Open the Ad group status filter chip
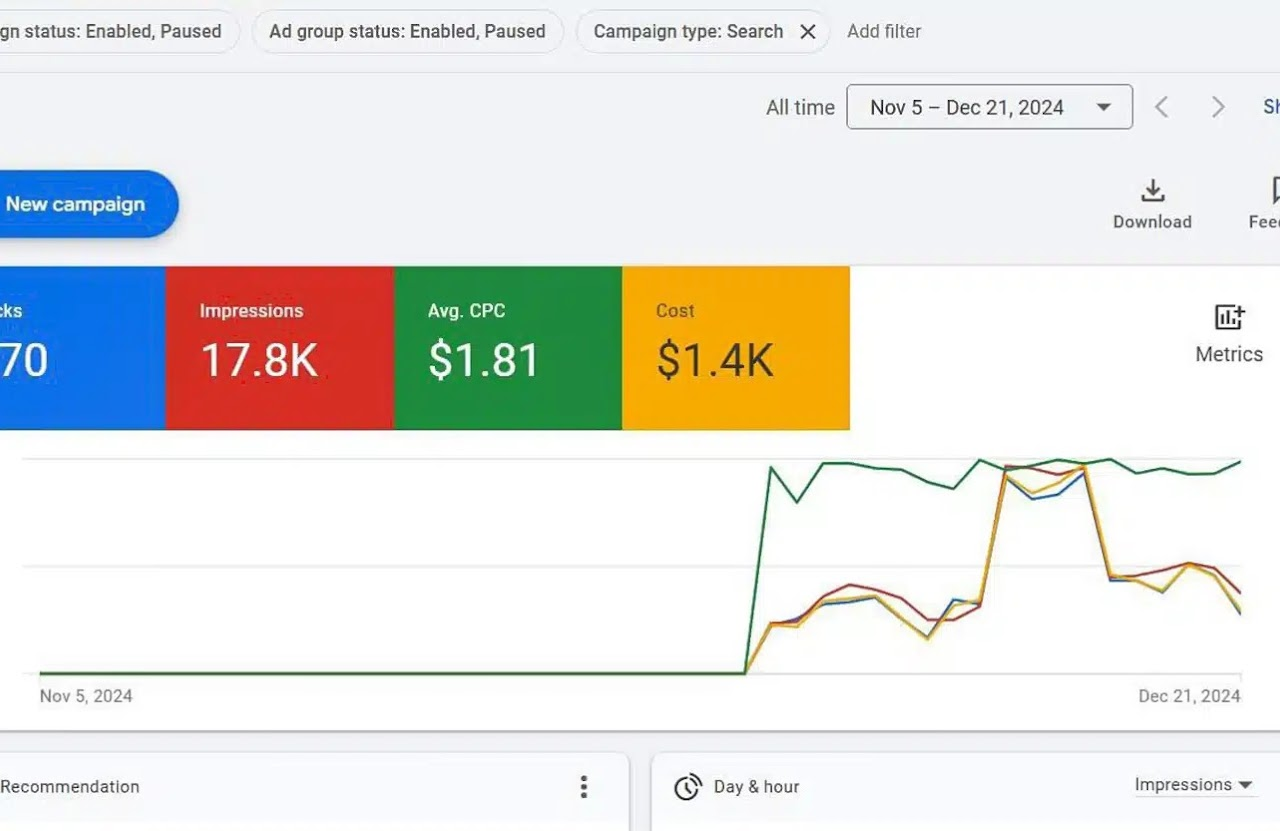This screenshot has height=831, width=1280. pyautogui.click(x=407, y=32)
